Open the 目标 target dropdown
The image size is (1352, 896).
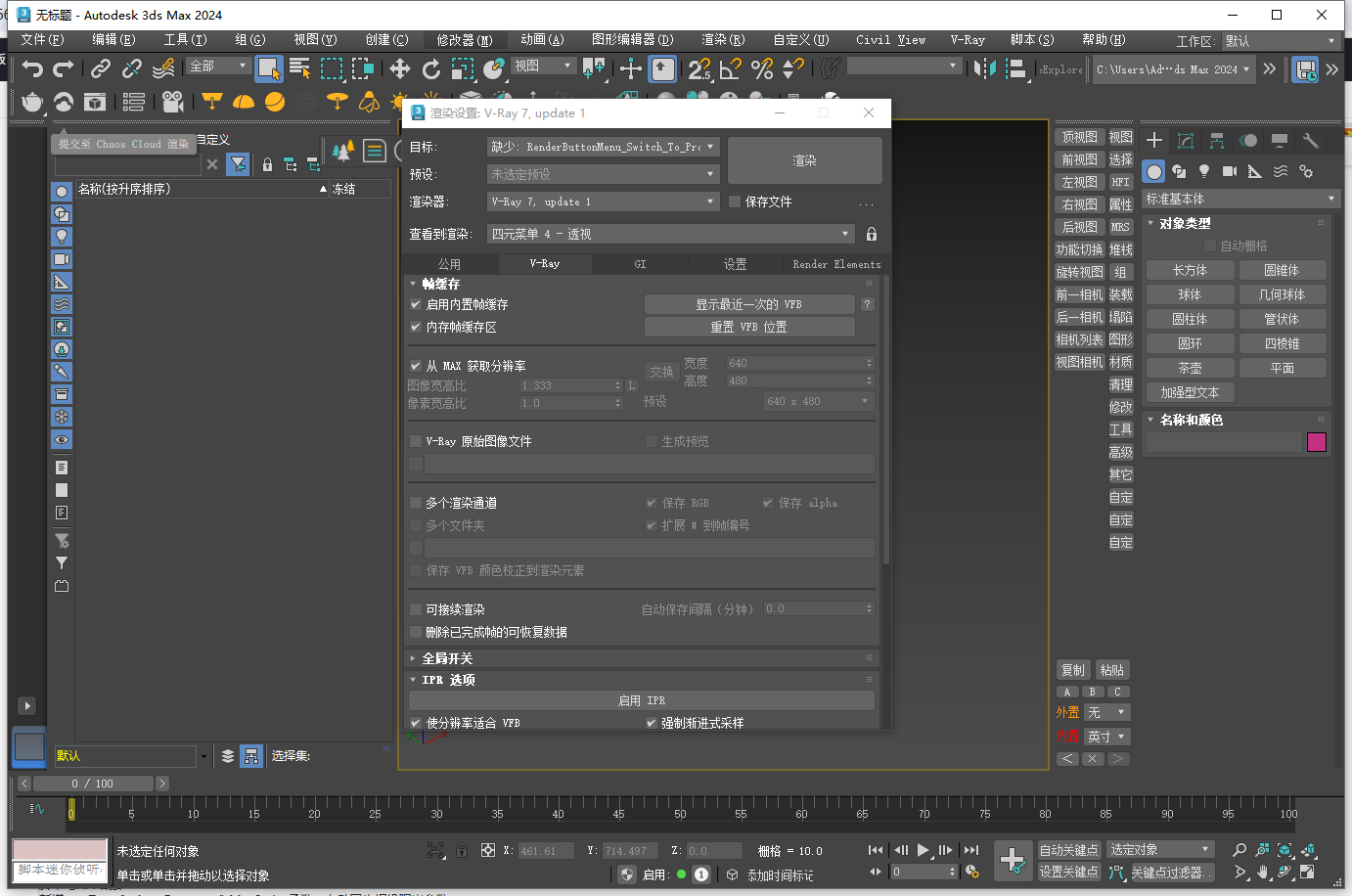[x=604, y=147]
